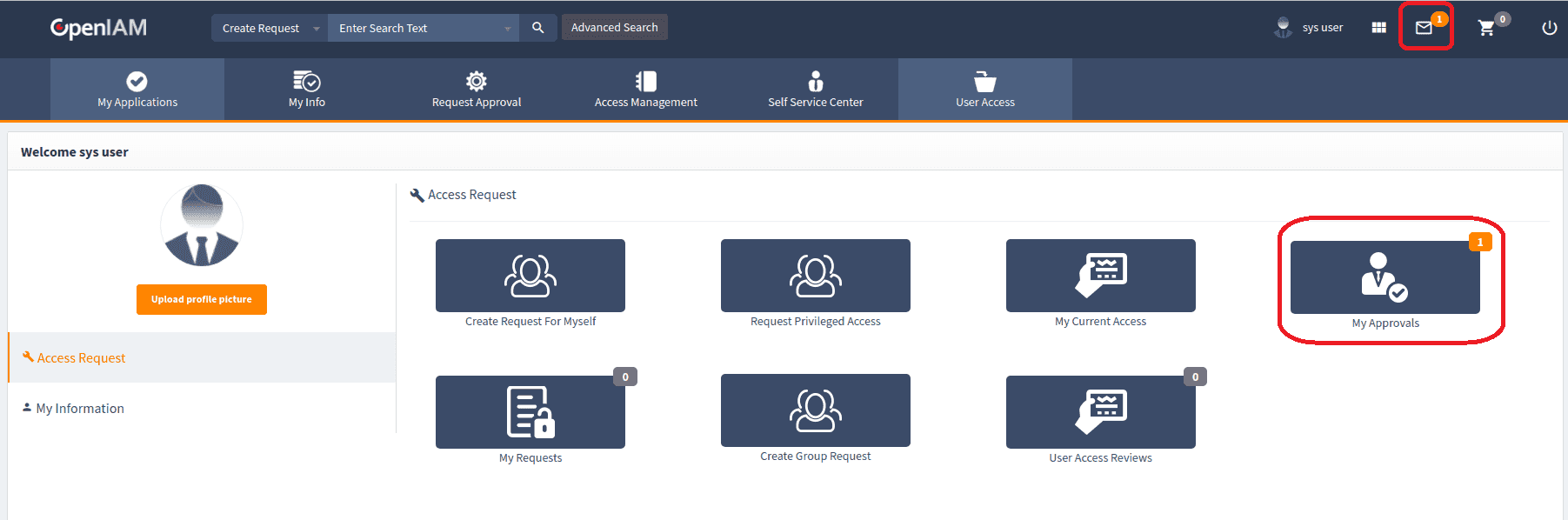The width and height of the screenshot is (1568, 520).
Task: Click the magnifier search icon
Action: click(x=538, y=28)
